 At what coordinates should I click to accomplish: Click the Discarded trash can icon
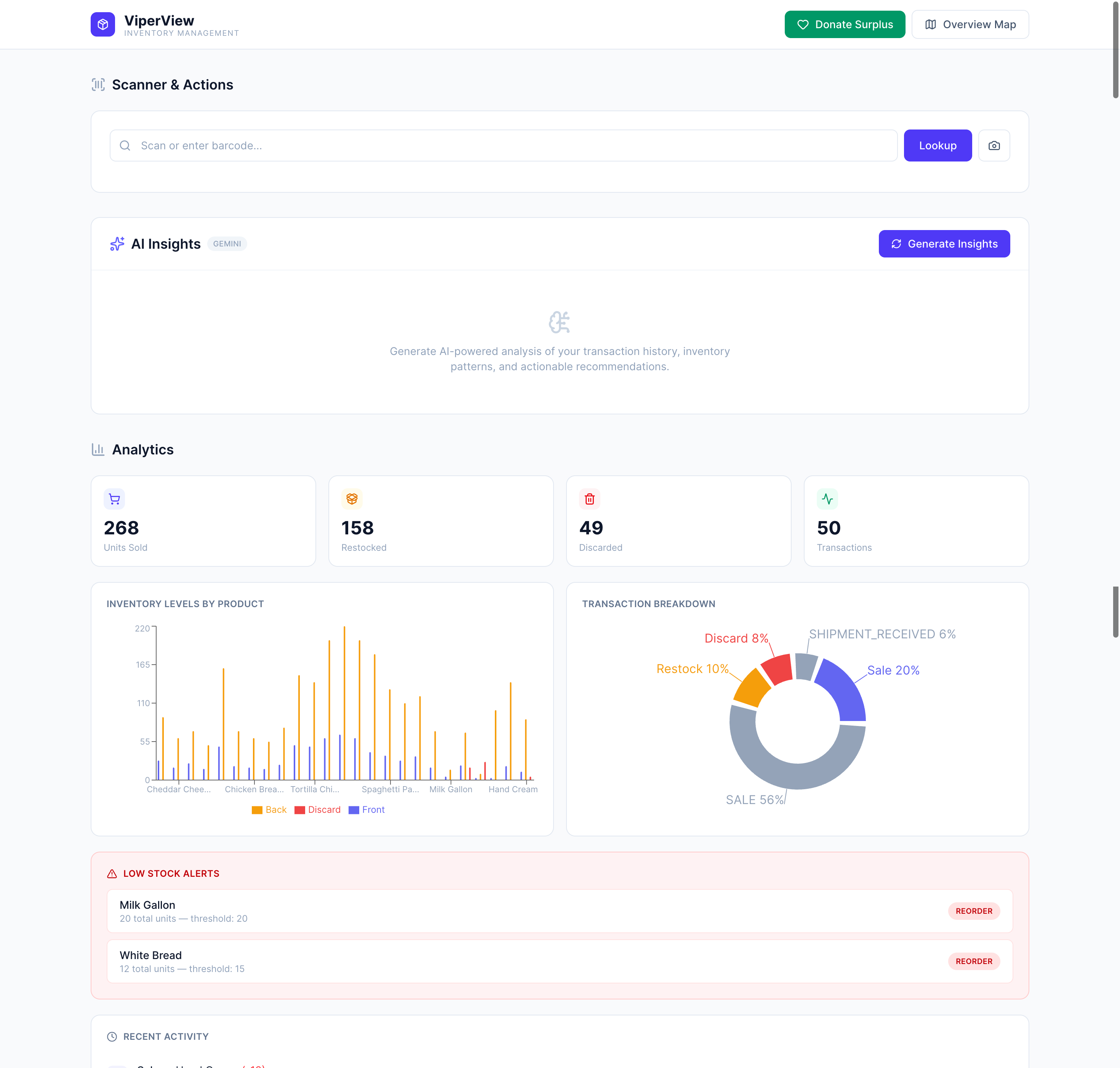pos(589,499)
